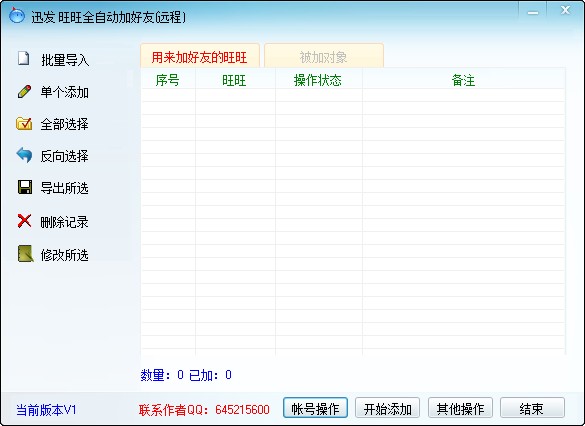The width and height of the screenshot is (585, 426).
Task: Close the window with the X button
Action: pos(565,10)
